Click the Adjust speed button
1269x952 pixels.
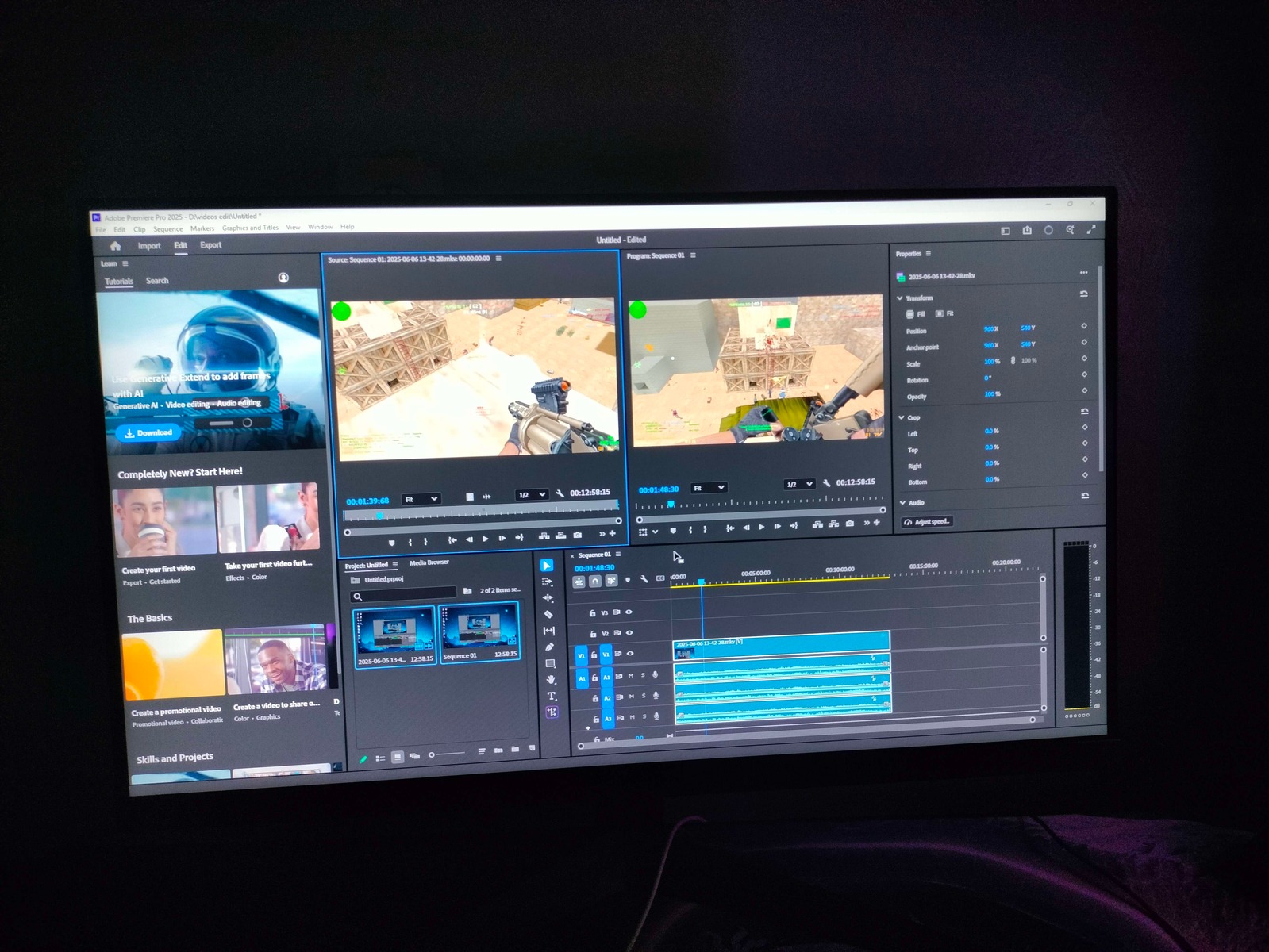927,522
